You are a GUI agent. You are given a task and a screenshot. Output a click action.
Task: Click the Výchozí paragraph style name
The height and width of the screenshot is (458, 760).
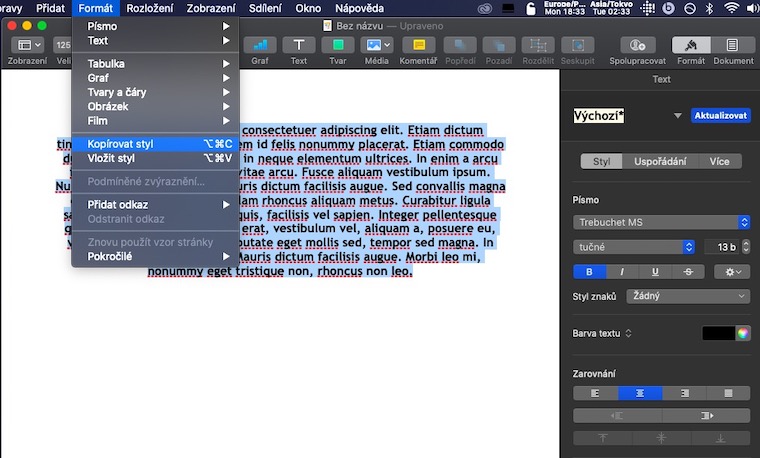point(599,115)
